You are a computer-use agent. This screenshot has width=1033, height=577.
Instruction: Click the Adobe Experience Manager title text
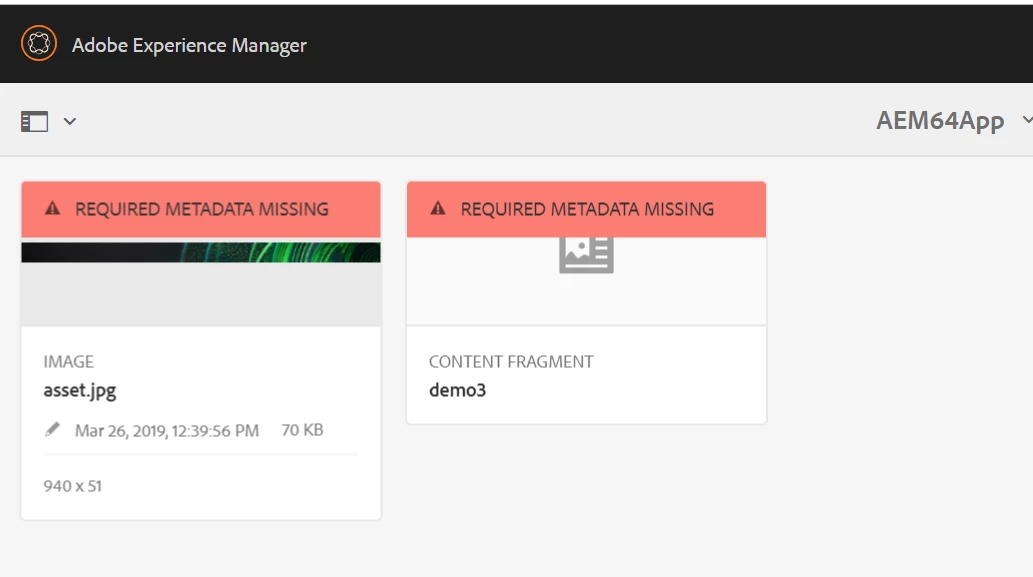[189, 45]
